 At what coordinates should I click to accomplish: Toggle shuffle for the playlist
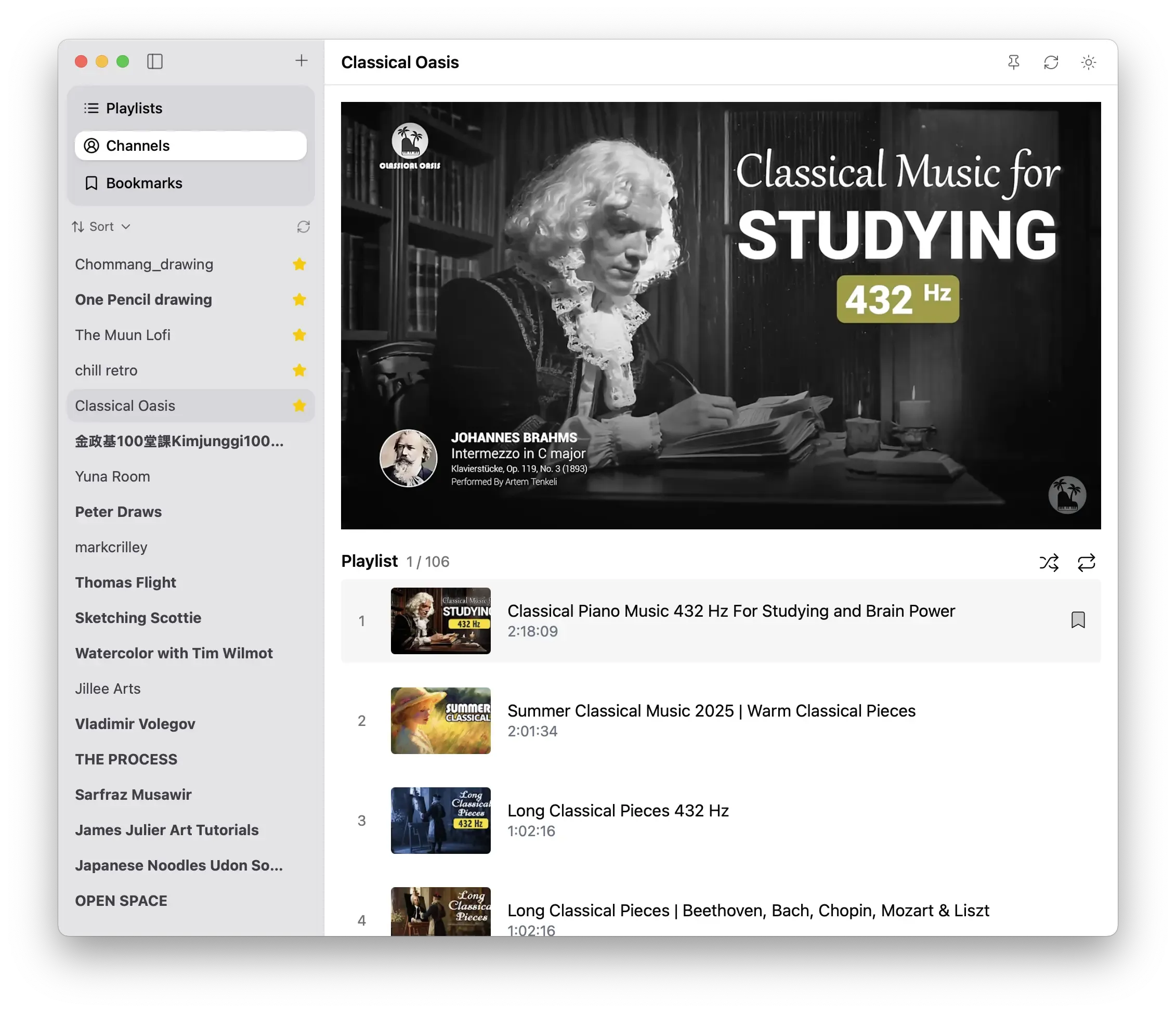1049,563
